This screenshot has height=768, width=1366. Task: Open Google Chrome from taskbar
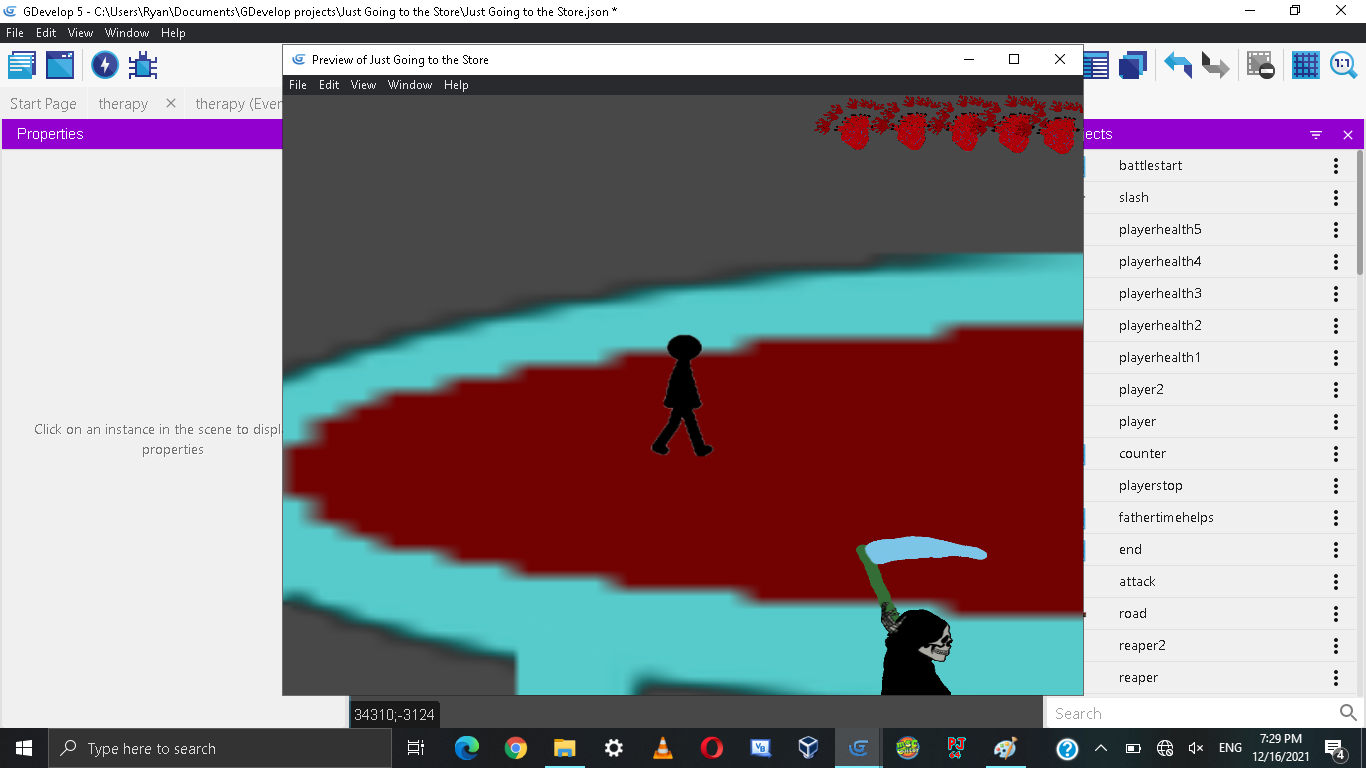coord(515,748)
